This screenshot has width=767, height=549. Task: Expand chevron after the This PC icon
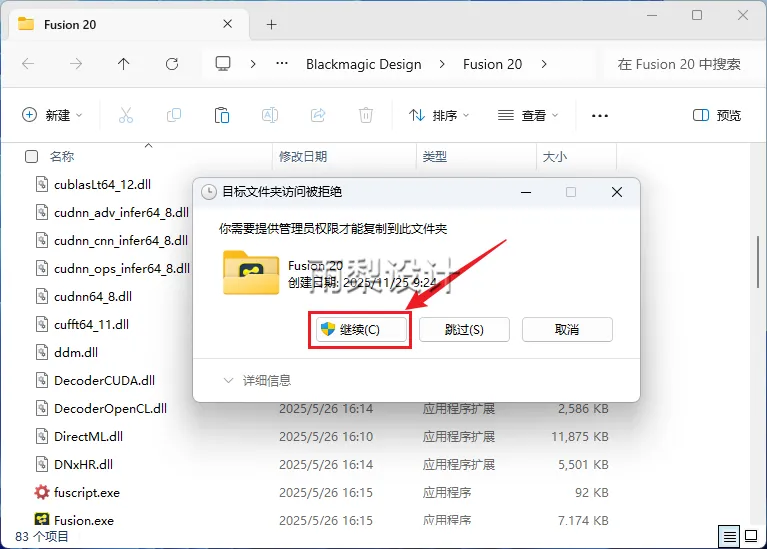(253, 64)
